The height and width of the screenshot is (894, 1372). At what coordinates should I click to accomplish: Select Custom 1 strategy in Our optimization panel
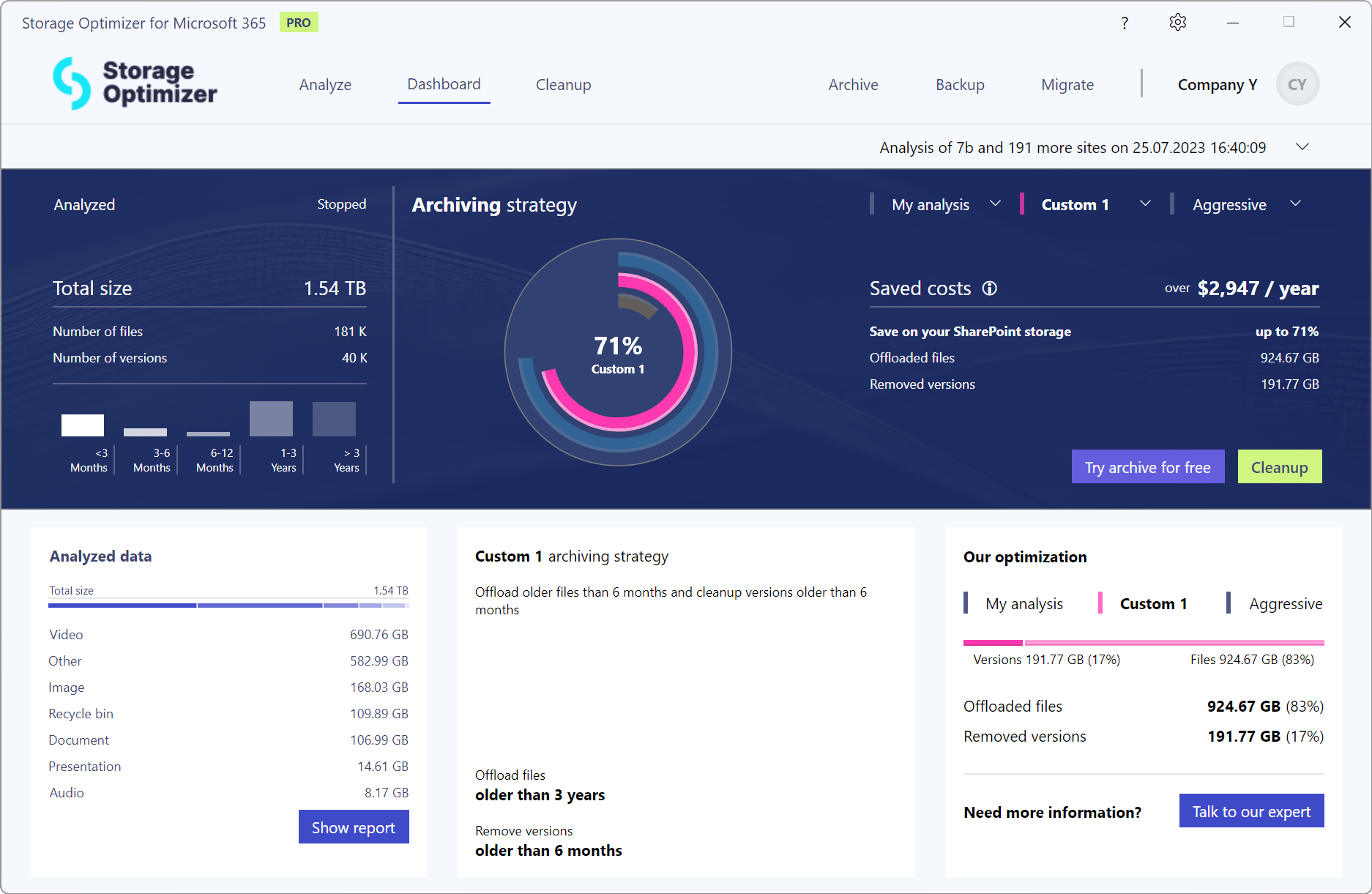(x=1153, y=603)
